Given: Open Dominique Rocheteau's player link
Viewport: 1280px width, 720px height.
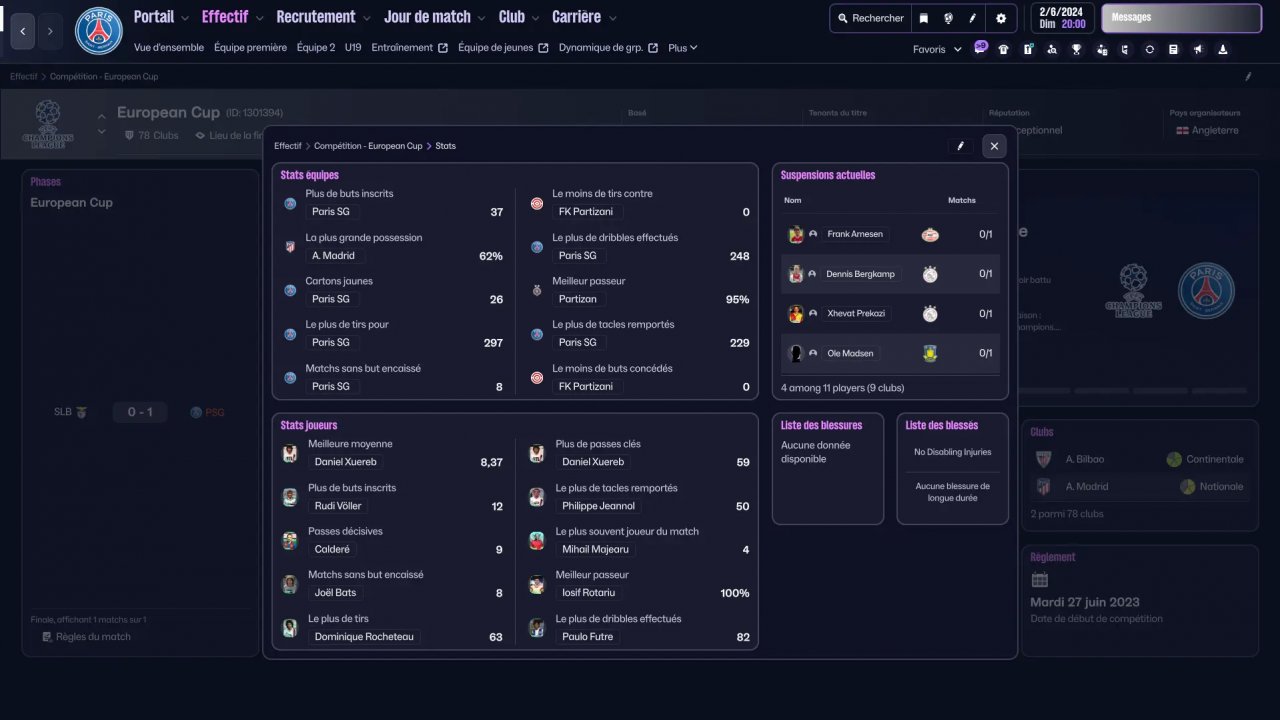Looking at the screenshot, I should coord(364,637).
